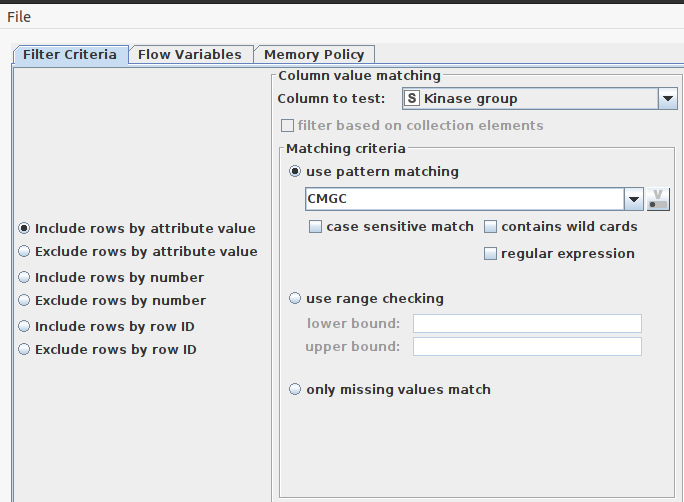This screenshot has height=502, width=684.
Task: Tick the contains wild cards checkbox
Action: pyautogui.click(x=491, y=227)
